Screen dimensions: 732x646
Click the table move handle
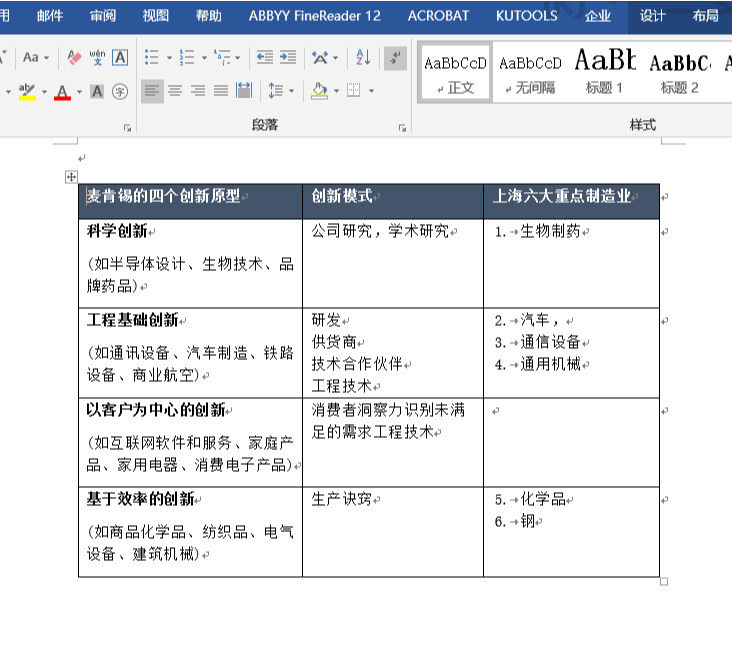[71, 177]
